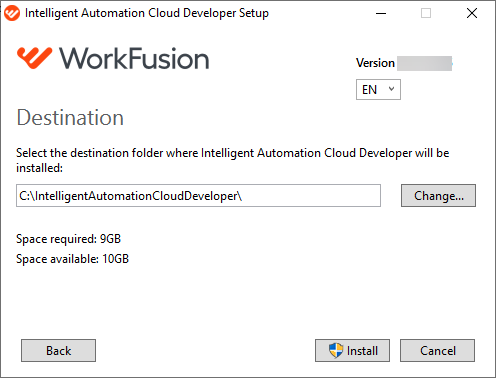The image size is (496, 378).
Task: Minimize the setup window
Action: (x=381, y=13)
